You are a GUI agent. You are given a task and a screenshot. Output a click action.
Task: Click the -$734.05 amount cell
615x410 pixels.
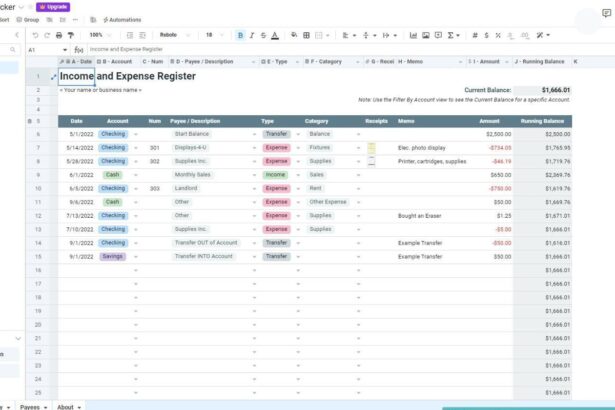tap(489, 148)
